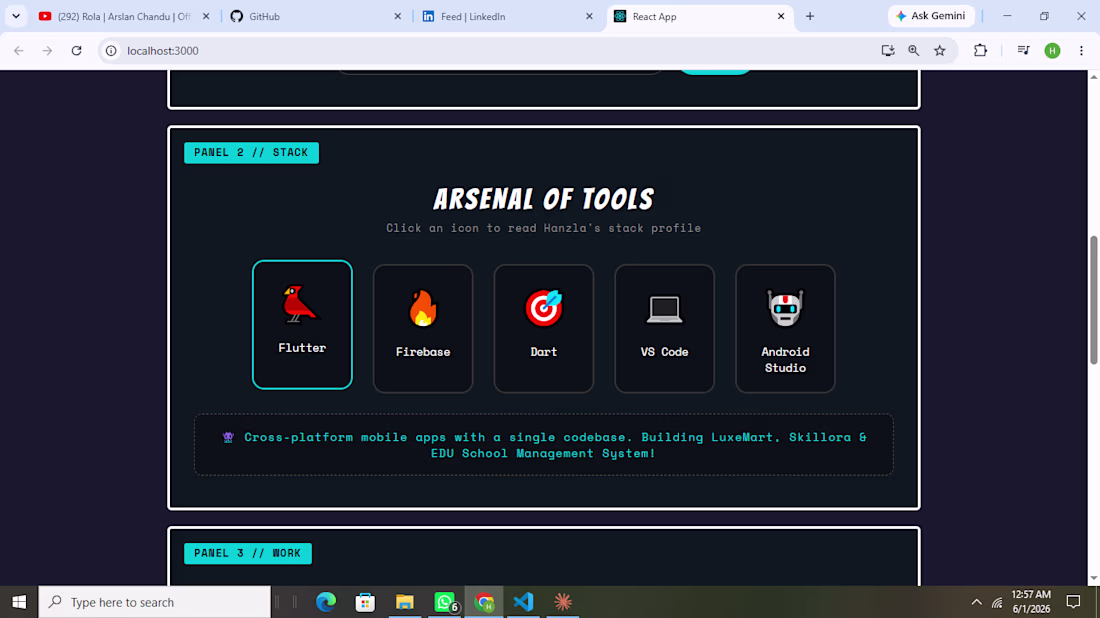Viewport: 1100px width, 618px height.
Task: Open Microsoft Store from taskbar
Action: [365, 602]
